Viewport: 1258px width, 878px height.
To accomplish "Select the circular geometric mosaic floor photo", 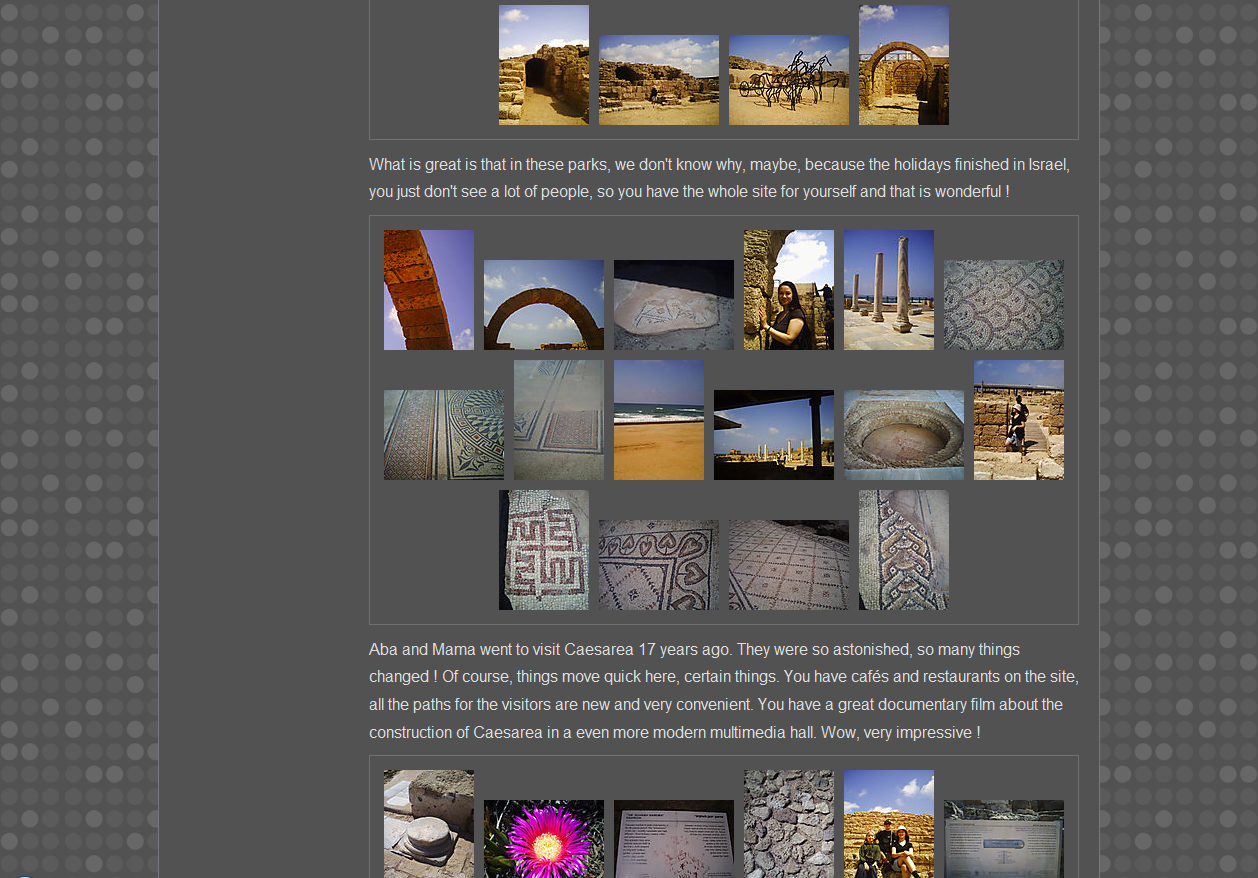I will [x=443, y=435].
